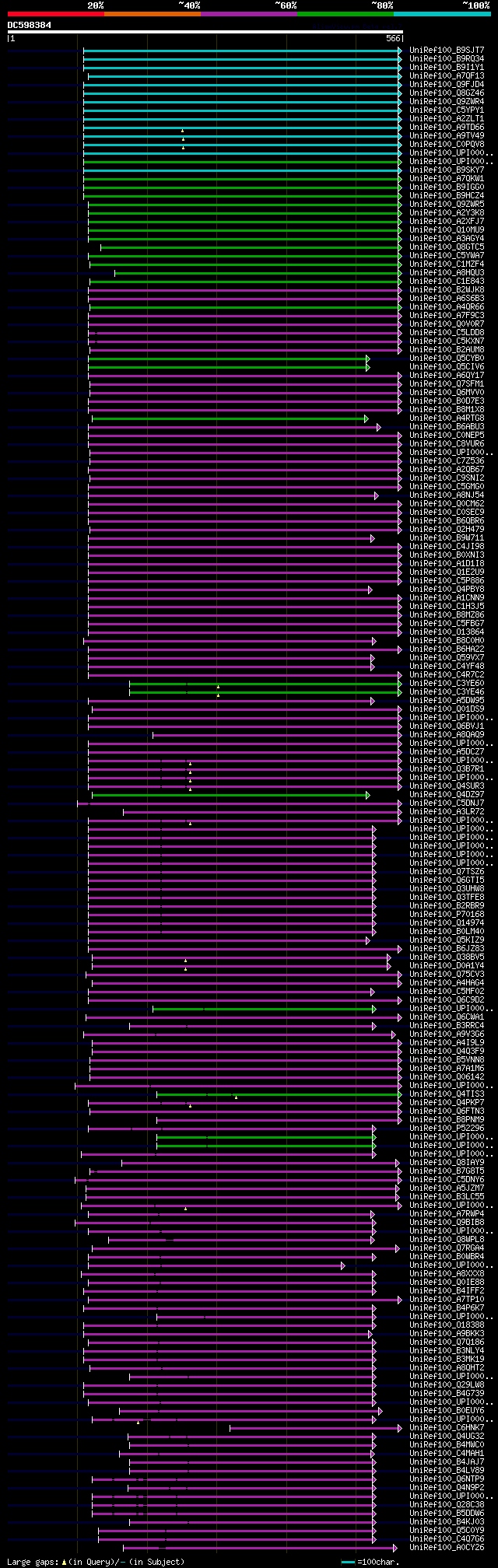Image resolution: width=498 pixels, height=1568 pixels.
Task: Click hit label UniRef100_D0A1Y4
Action: tap(447, 966)
